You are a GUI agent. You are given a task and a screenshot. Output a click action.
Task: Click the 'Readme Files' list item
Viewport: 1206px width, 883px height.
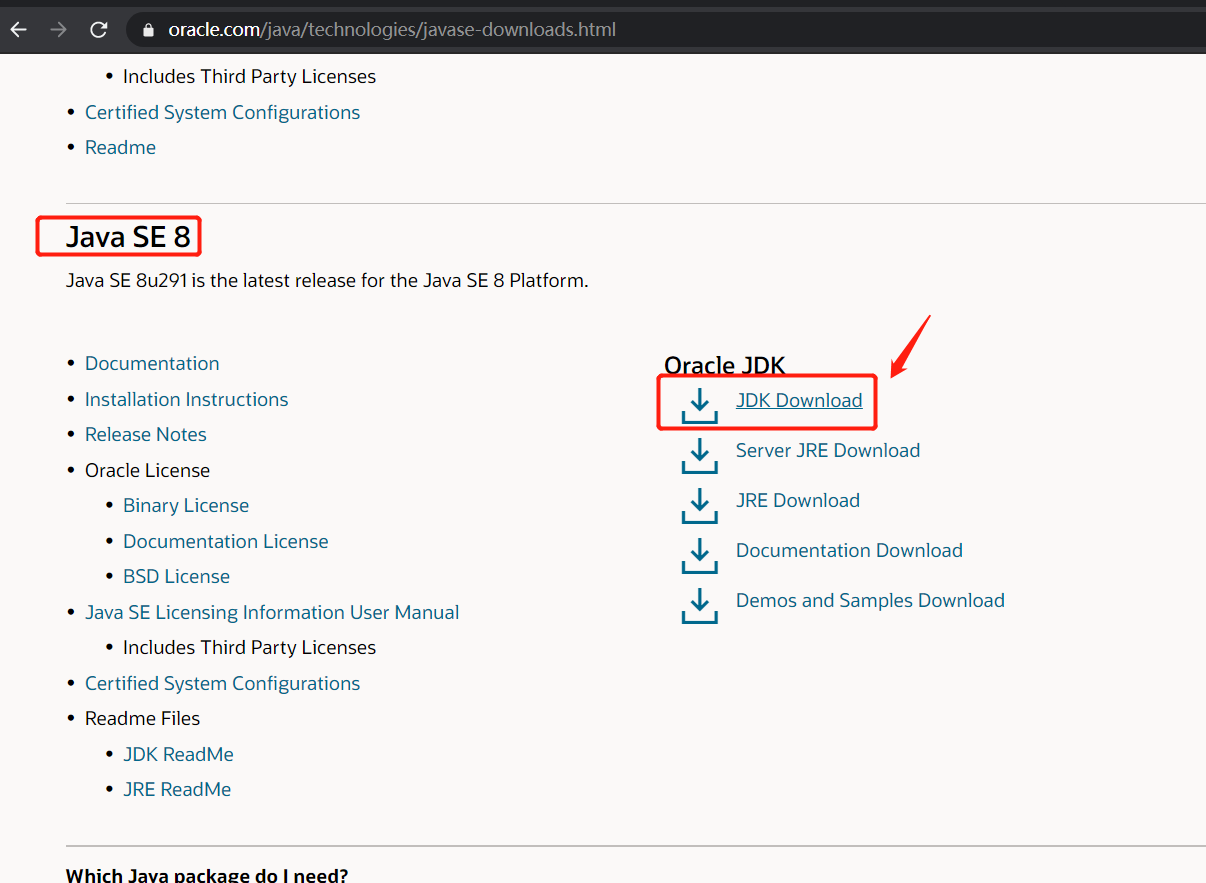(x=142, y=718)
